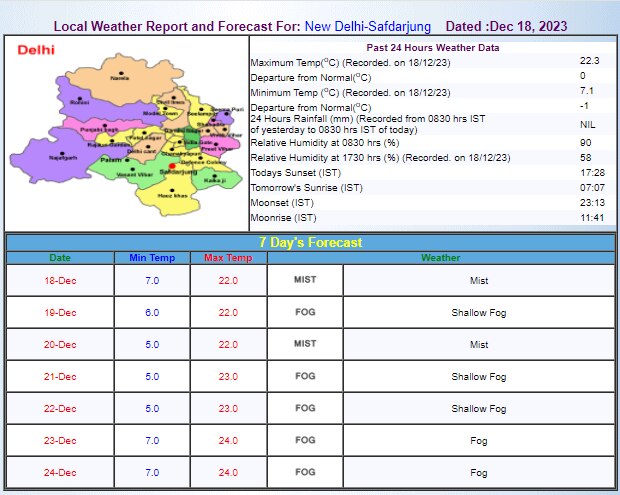Click max temp '24.0' in the 23-Dec row
This screenshot has height=495, width=620.
228,441
